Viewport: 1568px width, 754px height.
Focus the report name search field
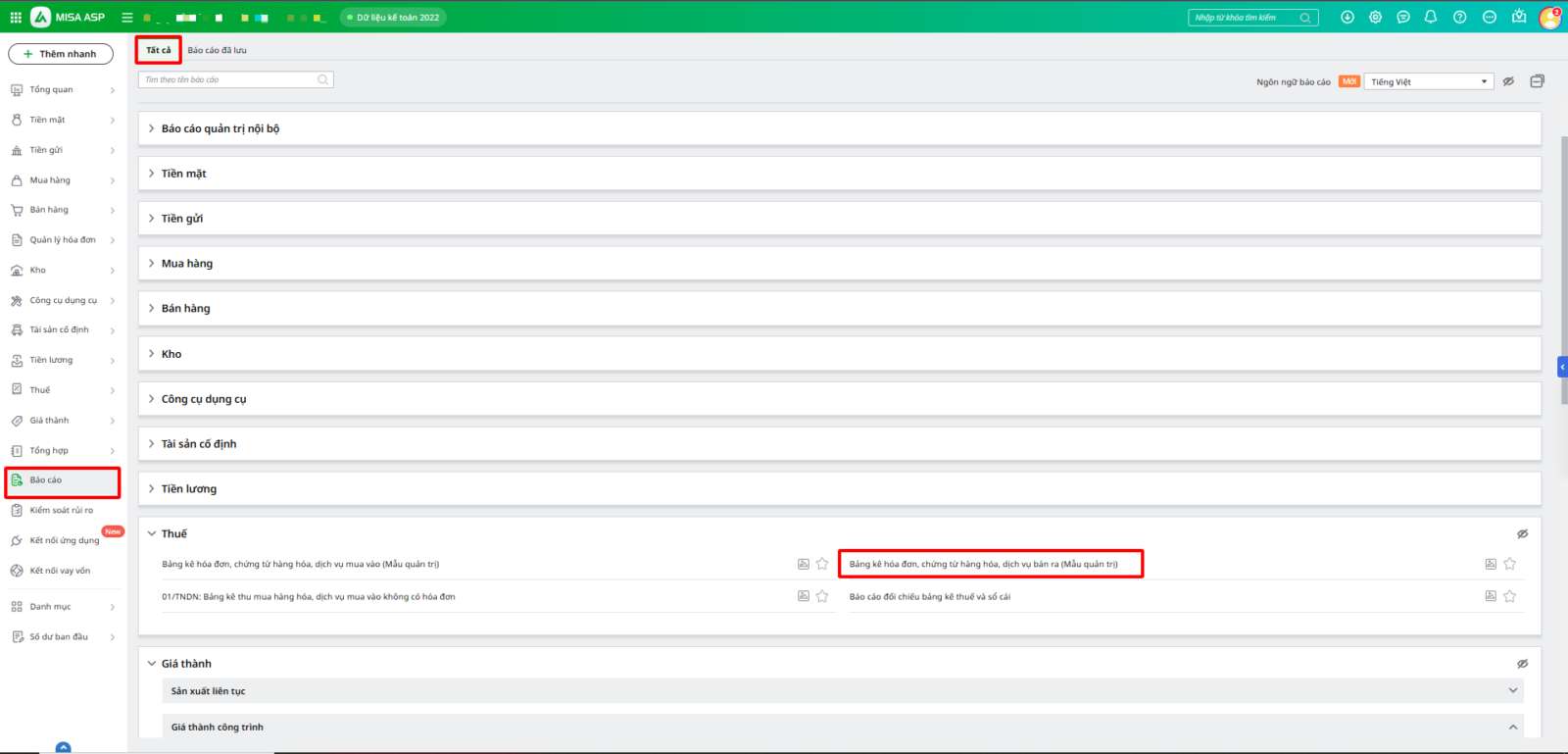coord(230,79)
